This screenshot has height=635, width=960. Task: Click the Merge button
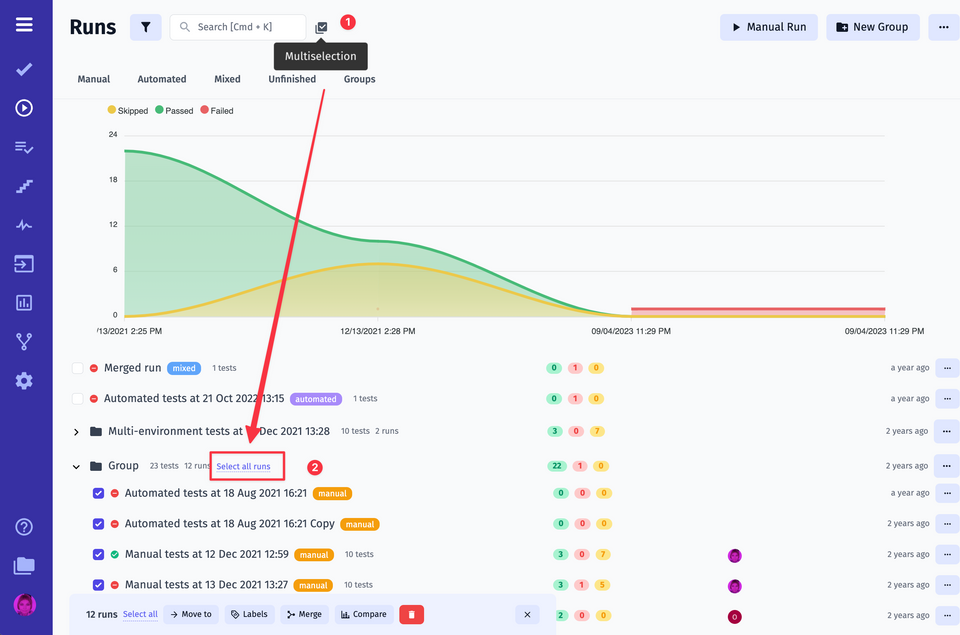[x=305, y=614]
